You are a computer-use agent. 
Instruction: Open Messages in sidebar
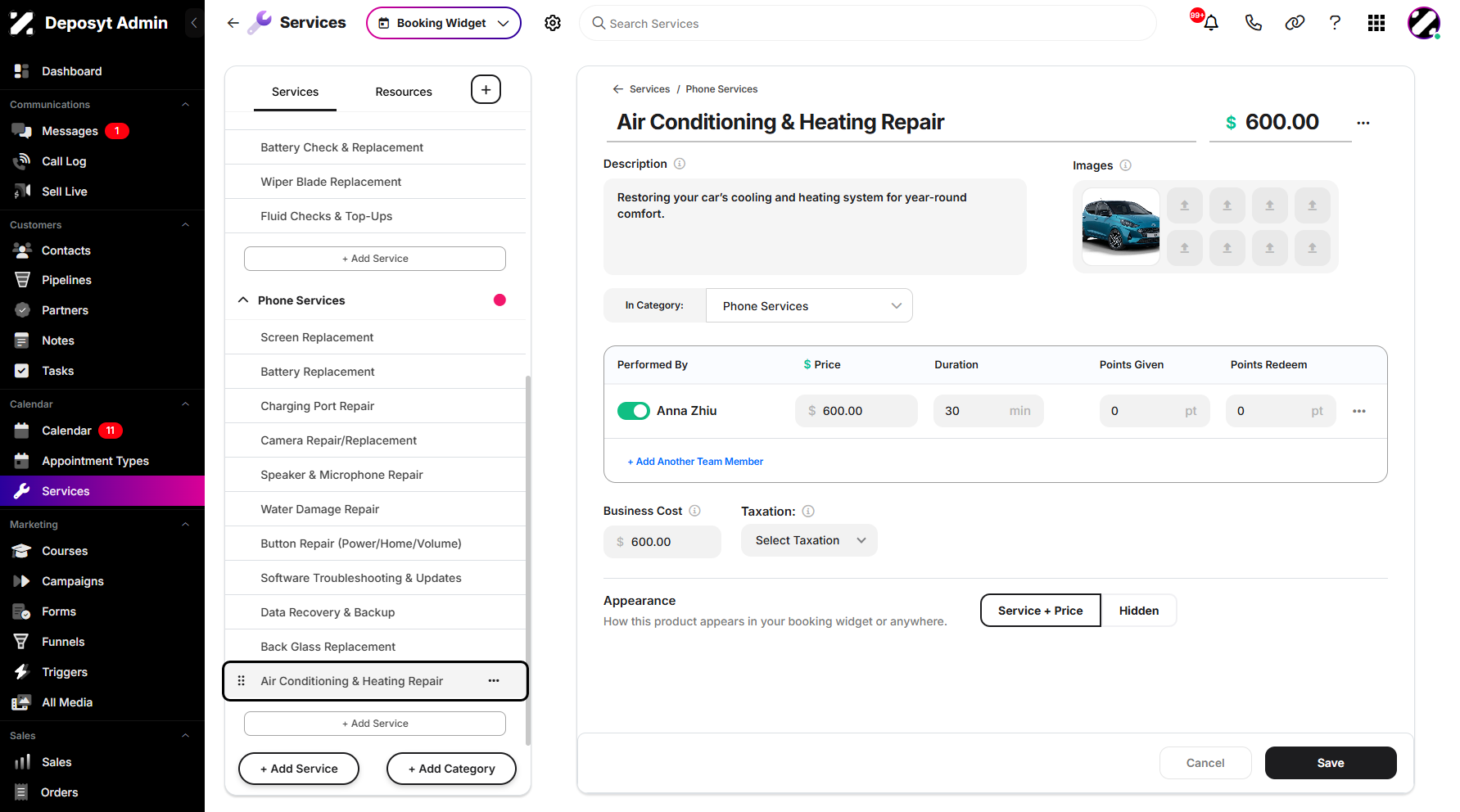[x=102, y=131]
